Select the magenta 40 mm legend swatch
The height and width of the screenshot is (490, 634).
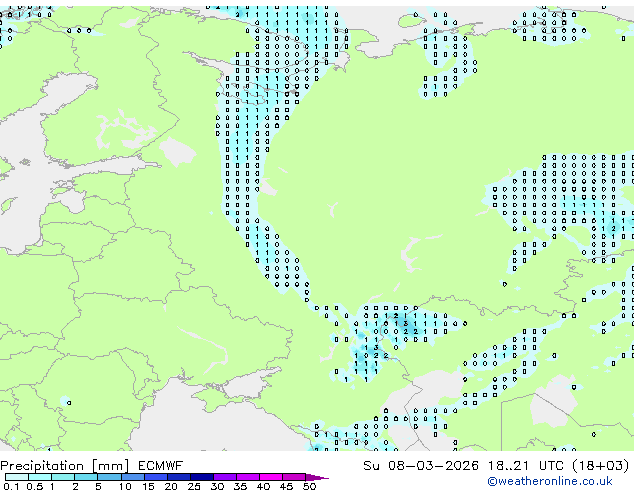[x=271, y=477]
